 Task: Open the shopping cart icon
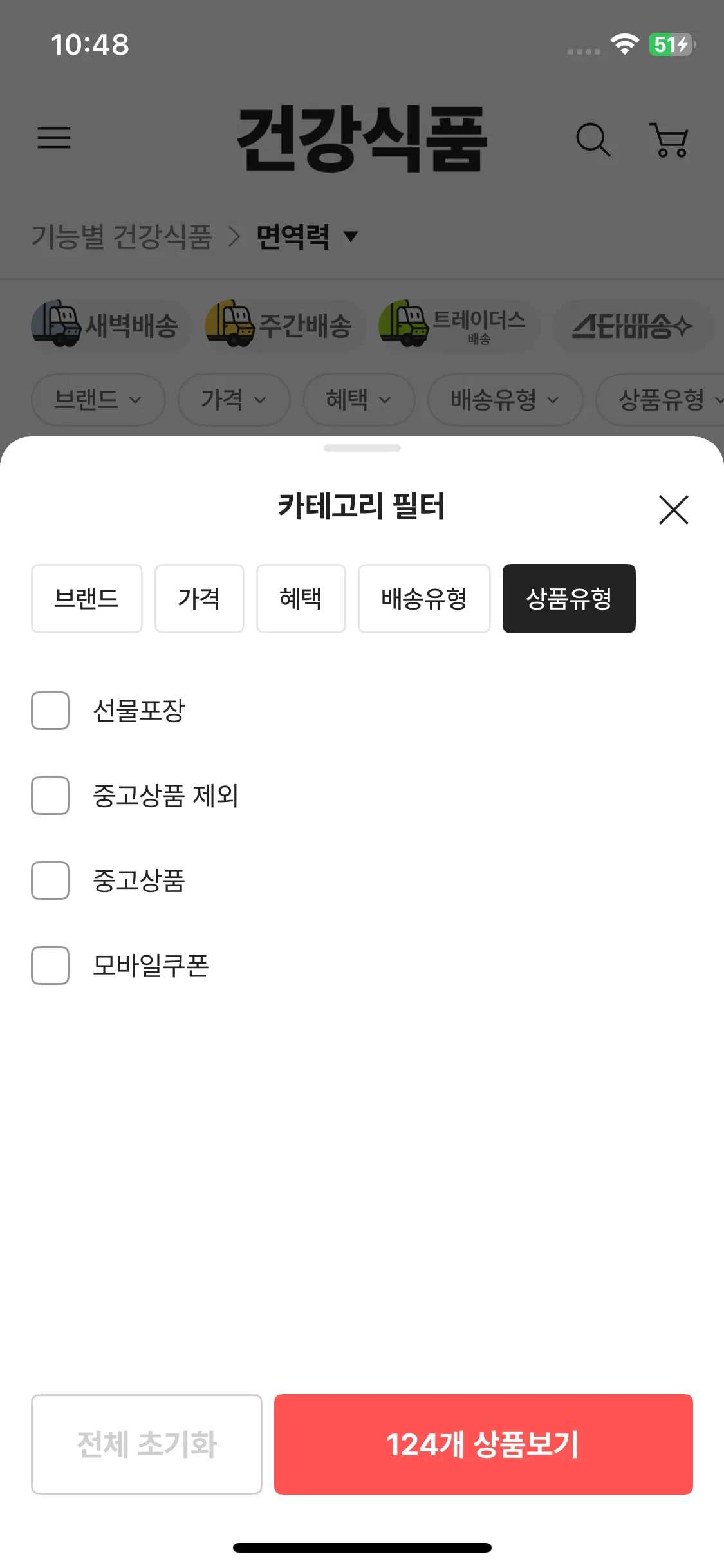coord(670,140)
